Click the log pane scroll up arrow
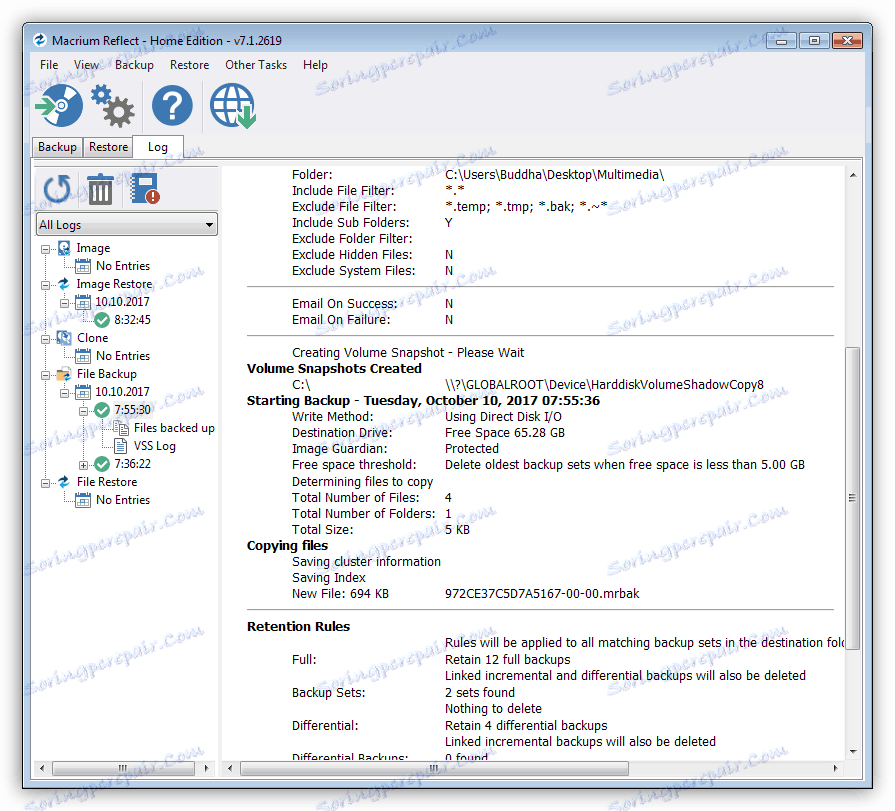The height and width of the screenshot is (811, 895). [x=853, y=175]
